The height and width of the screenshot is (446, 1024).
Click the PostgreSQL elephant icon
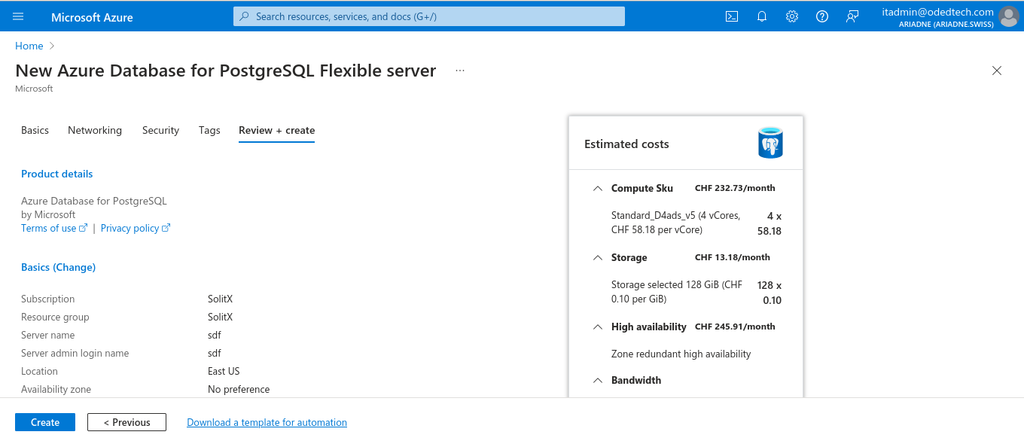pyautogui.click(x=770, y=144)
